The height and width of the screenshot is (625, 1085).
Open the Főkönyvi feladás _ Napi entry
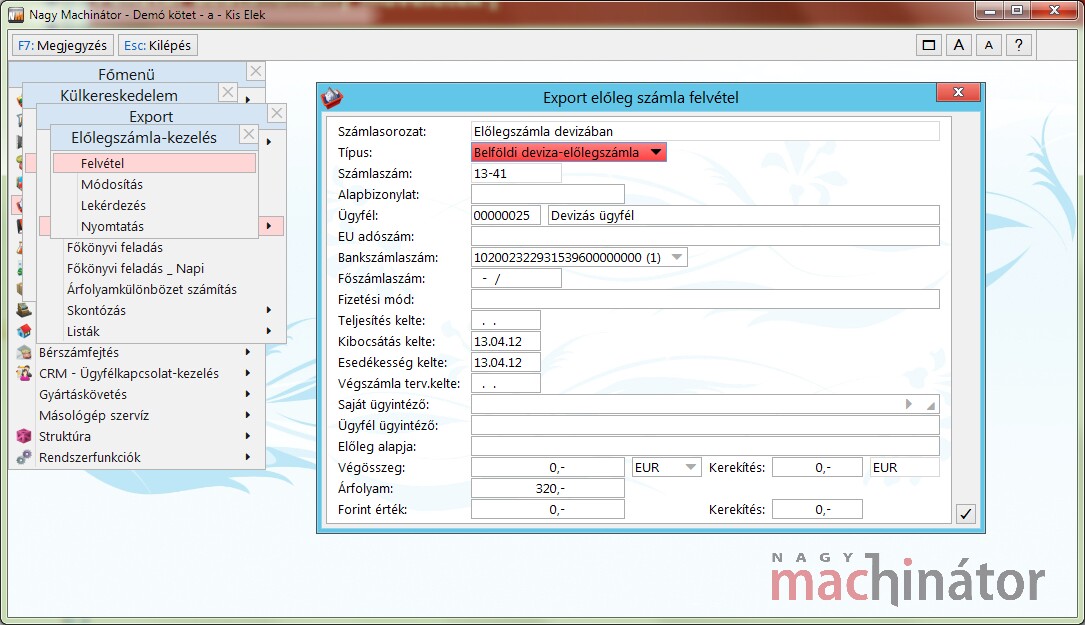pos(135,269)
